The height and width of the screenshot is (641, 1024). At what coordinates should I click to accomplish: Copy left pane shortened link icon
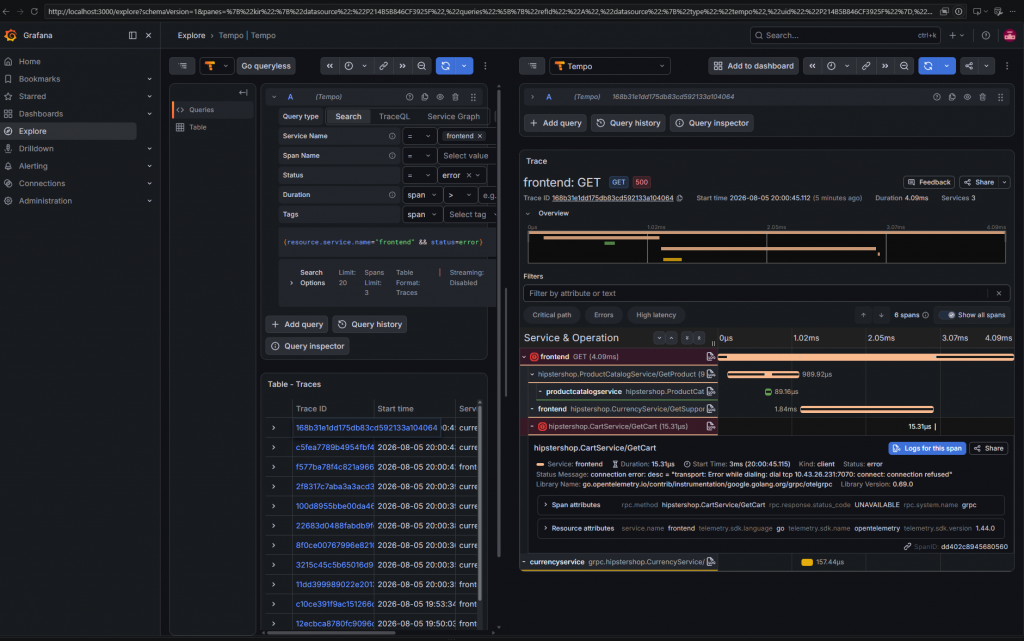(x=383, y=66)
